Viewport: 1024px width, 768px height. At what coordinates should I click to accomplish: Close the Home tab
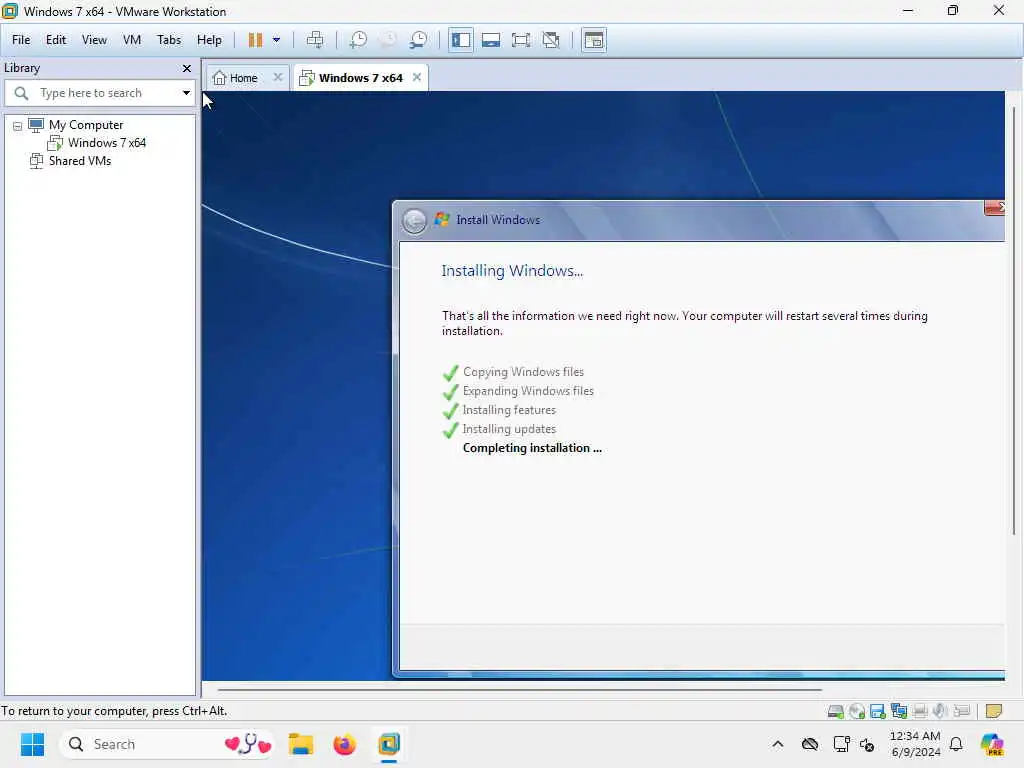[278, 77]
